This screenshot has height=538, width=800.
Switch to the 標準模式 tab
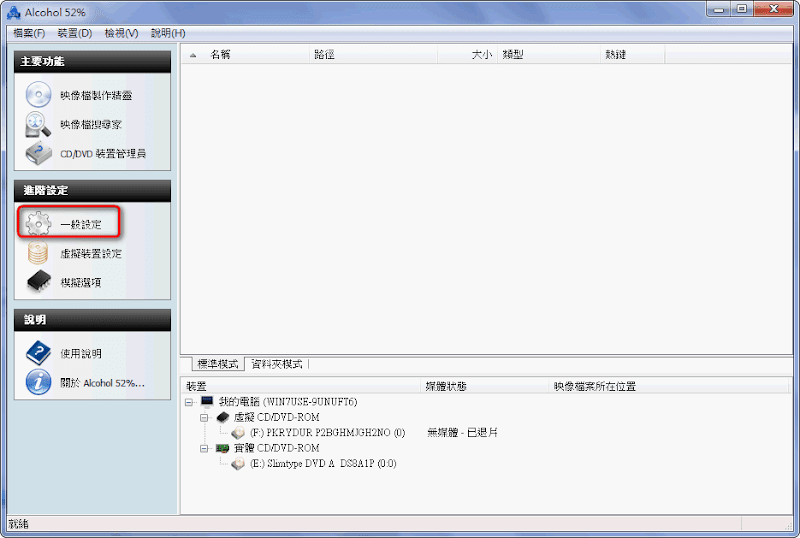click(218, 364)
